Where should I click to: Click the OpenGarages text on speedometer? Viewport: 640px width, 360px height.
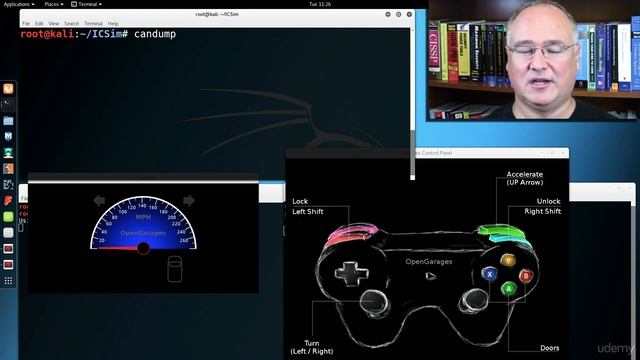coord(143,233)
